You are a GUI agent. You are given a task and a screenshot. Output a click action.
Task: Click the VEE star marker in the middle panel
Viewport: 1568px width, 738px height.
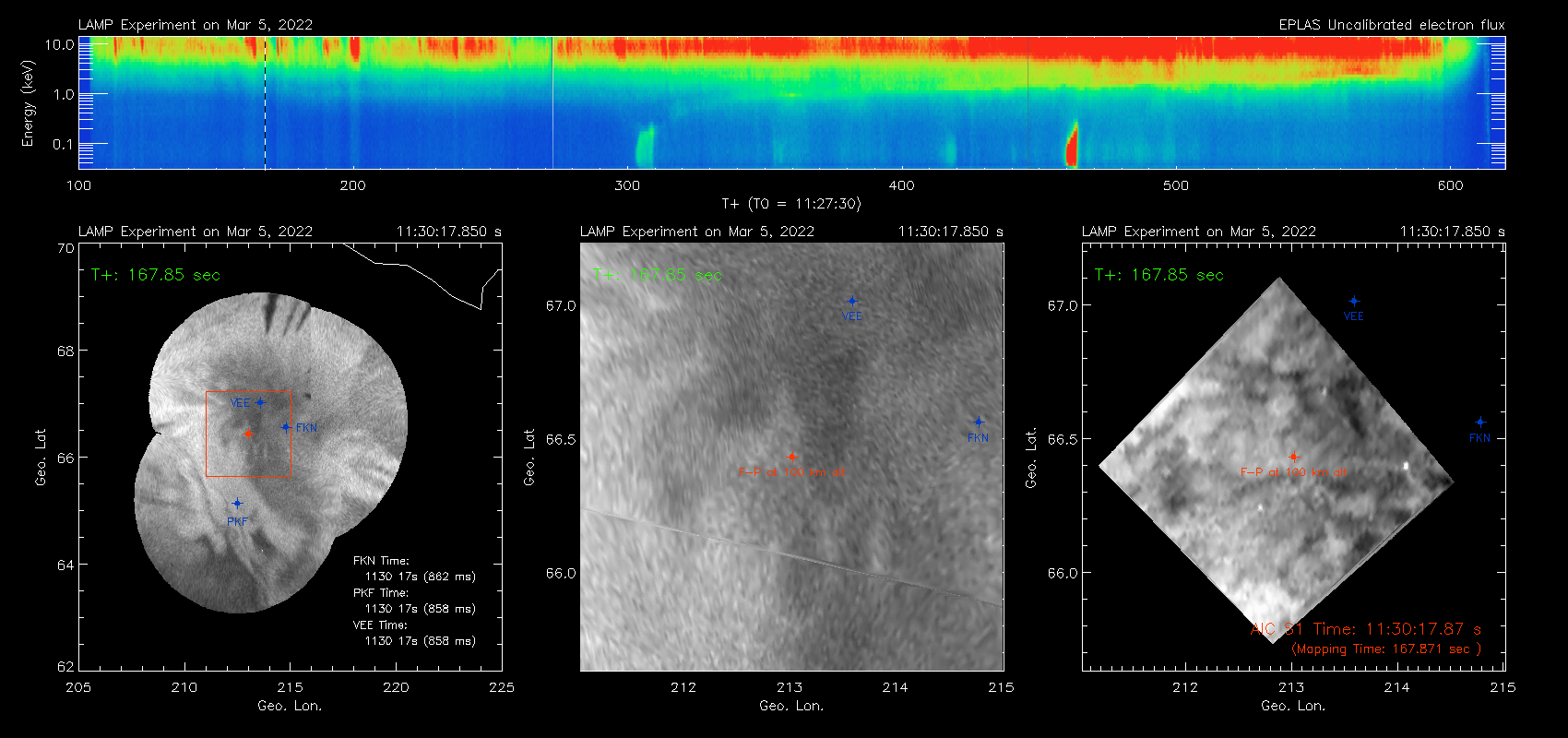852,301
